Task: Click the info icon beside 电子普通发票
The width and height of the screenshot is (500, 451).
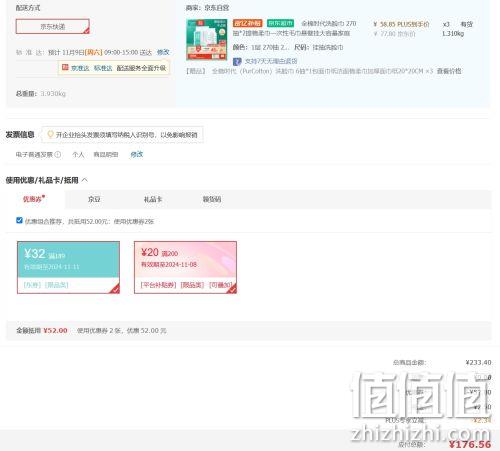Action: (58, 154)
